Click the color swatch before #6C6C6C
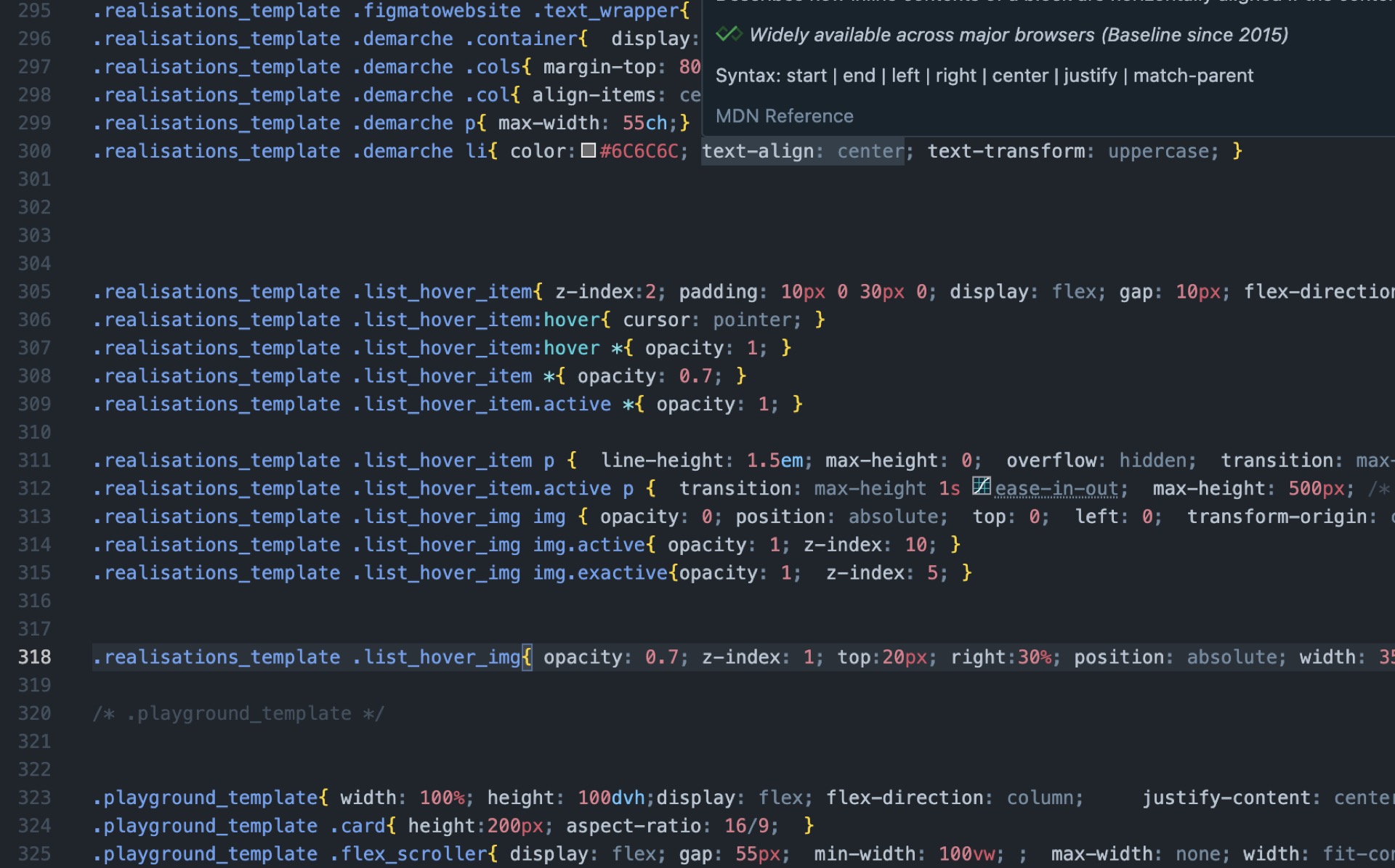This screenshot has width=1395, height=868. pos(587,152)
